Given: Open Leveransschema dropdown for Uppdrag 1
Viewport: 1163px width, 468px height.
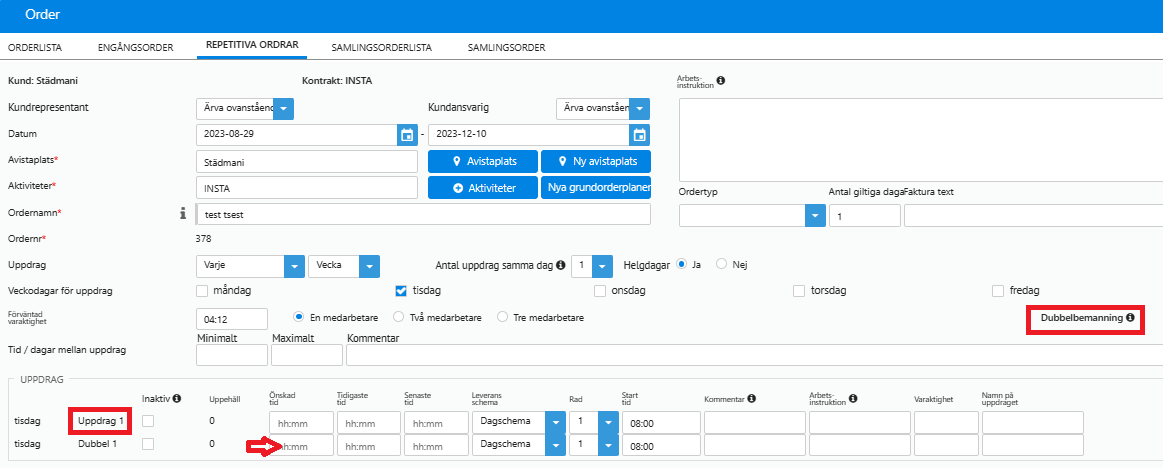Looking at the screenshot, I should click(x=556, y=422).
